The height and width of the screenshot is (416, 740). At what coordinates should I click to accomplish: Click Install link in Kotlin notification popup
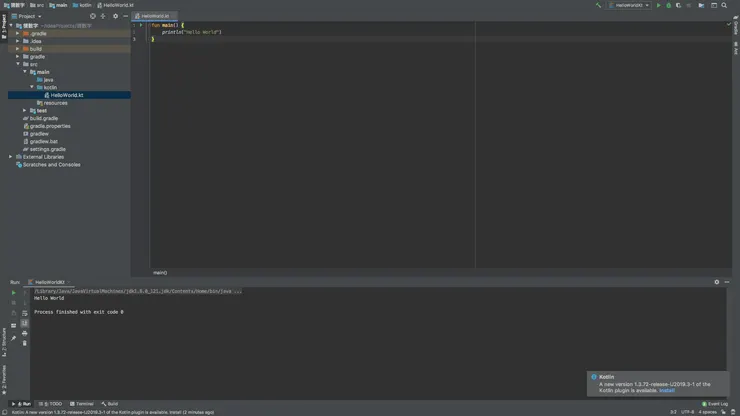(667, 391)
